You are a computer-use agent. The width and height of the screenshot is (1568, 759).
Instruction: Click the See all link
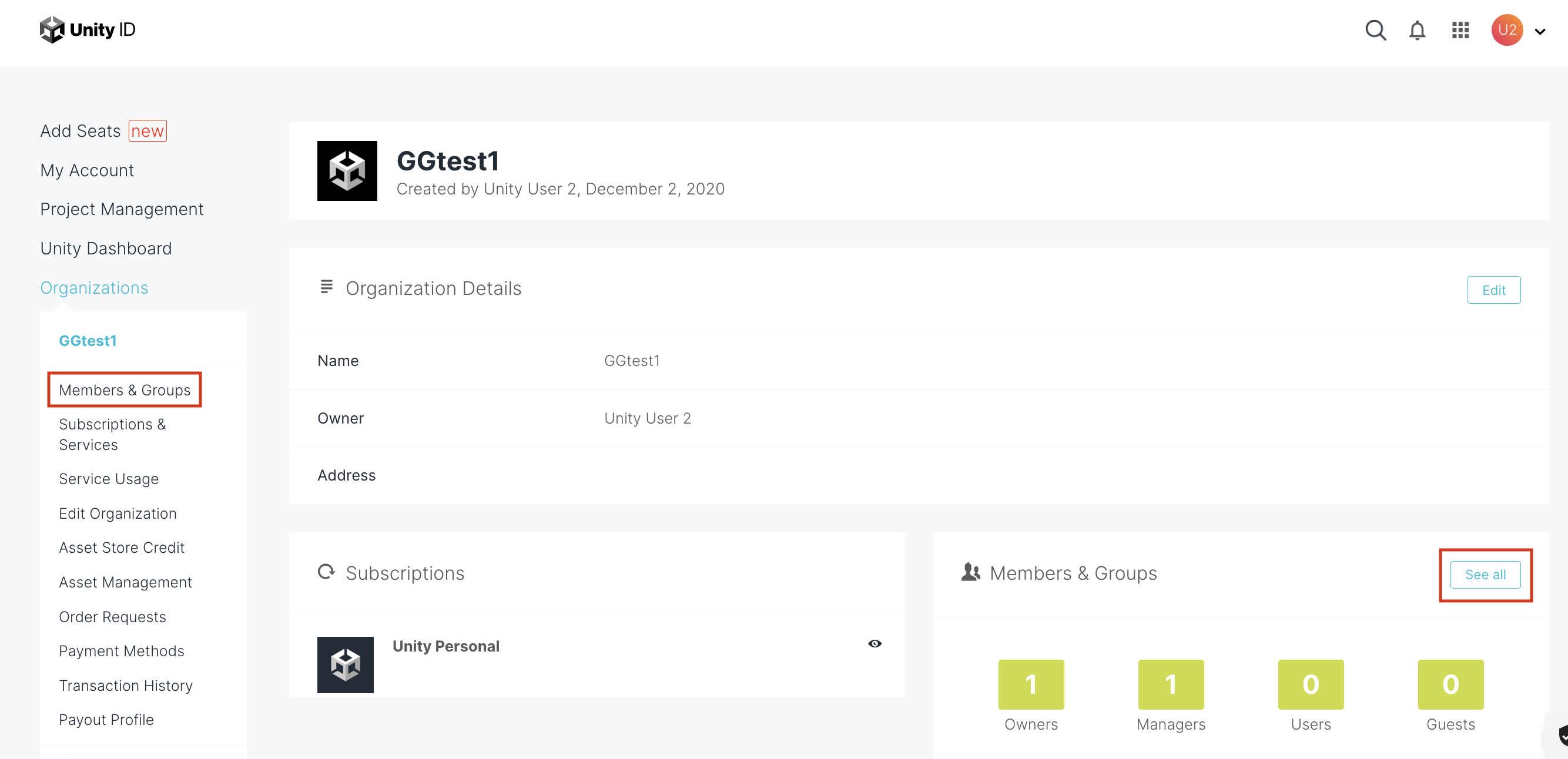[1485, 574]
